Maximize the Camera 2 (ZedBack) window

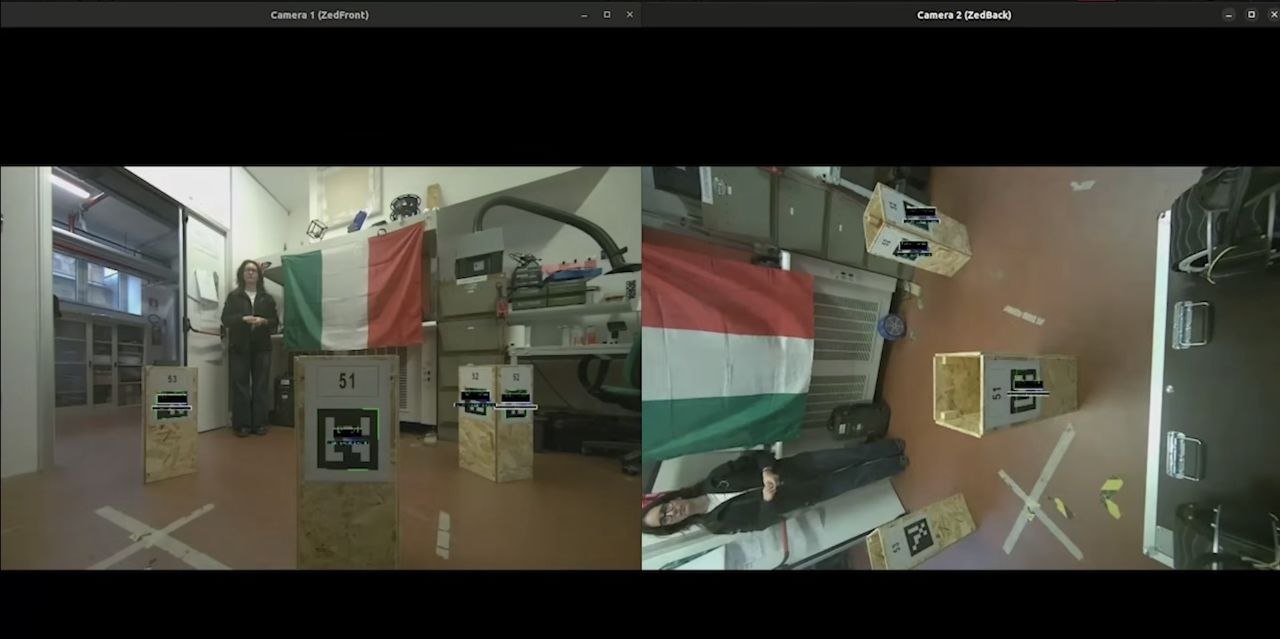[x=1251, y=15]
